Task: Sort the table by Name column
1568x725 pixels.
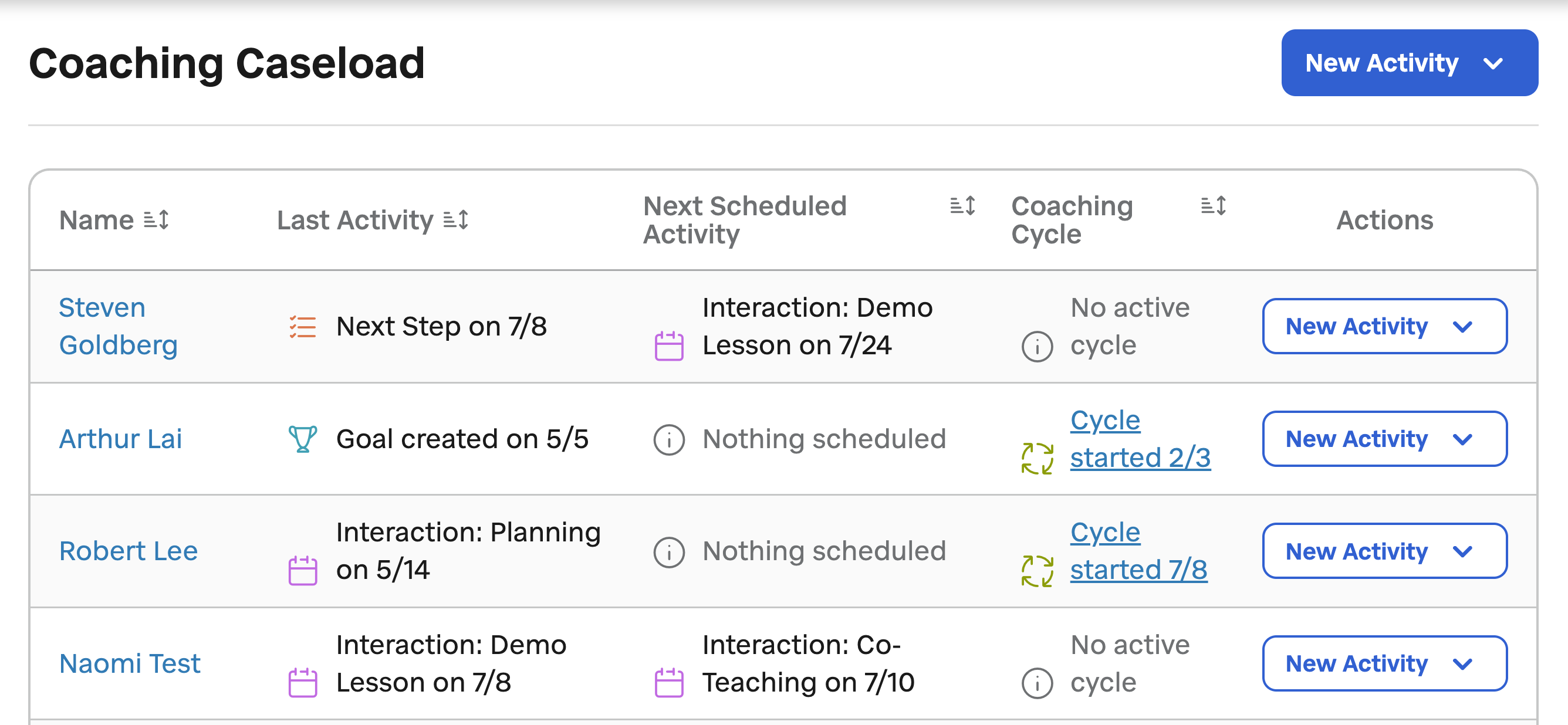Action: [156, 219]
